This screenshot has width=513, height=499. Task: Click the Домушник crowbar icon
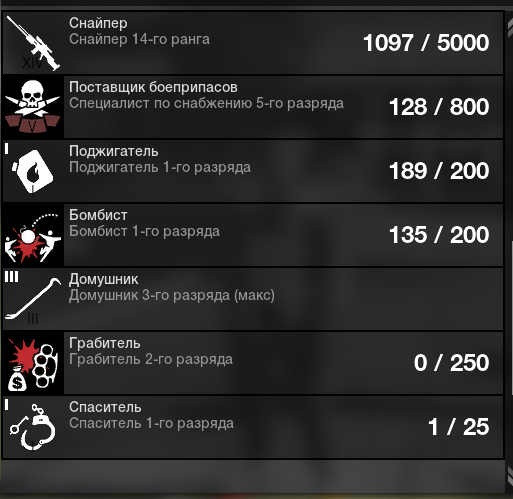click(x=33, y=299)
